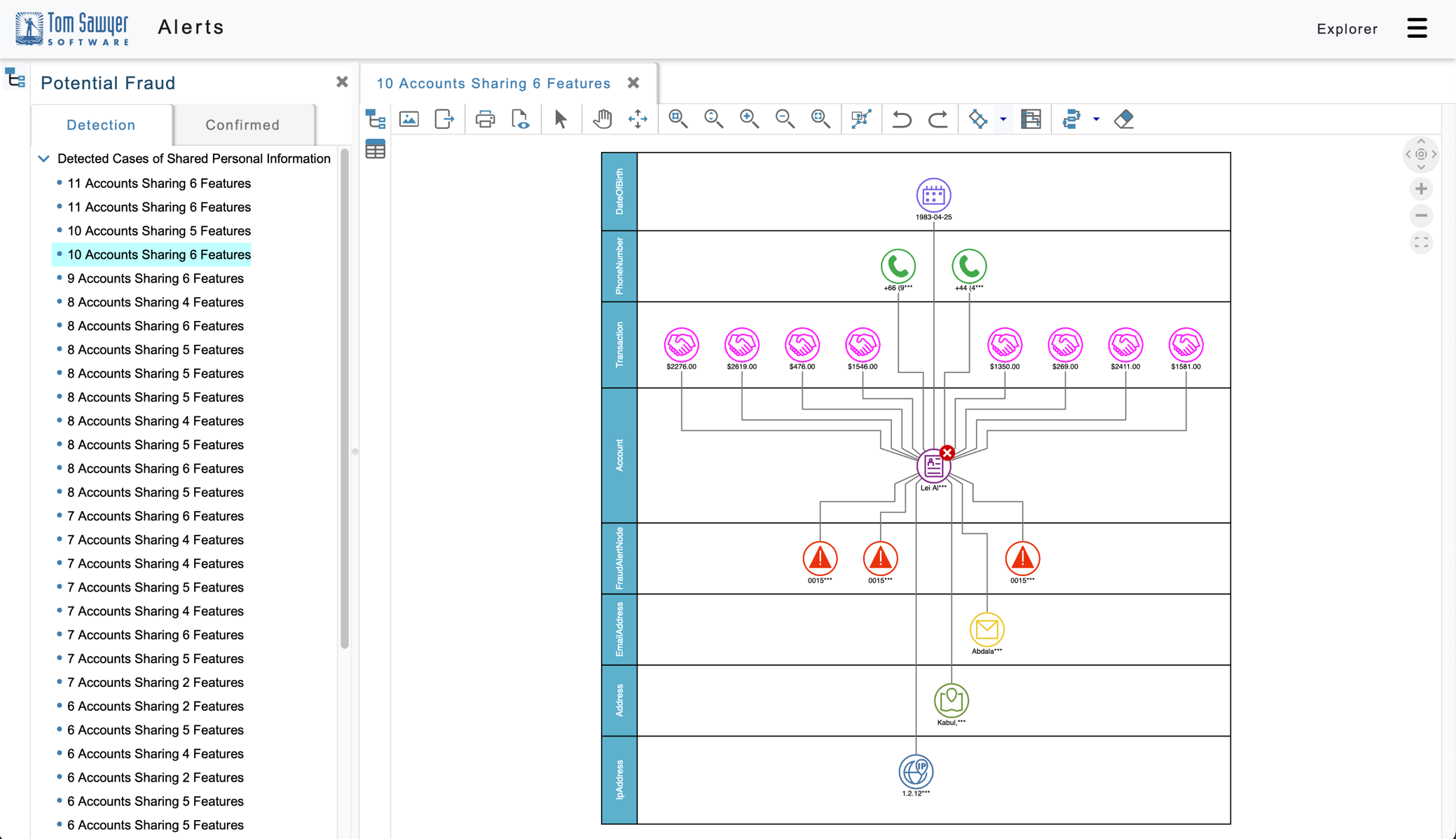Click the Print toolbar icon

485,119
